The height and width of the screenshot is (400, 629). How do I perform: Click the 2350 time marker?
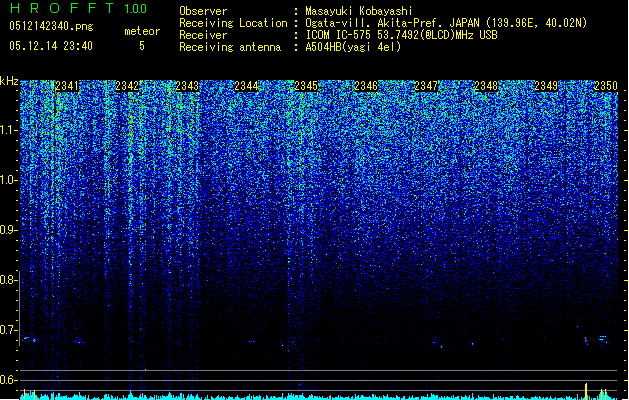click(x=606, y=86)
